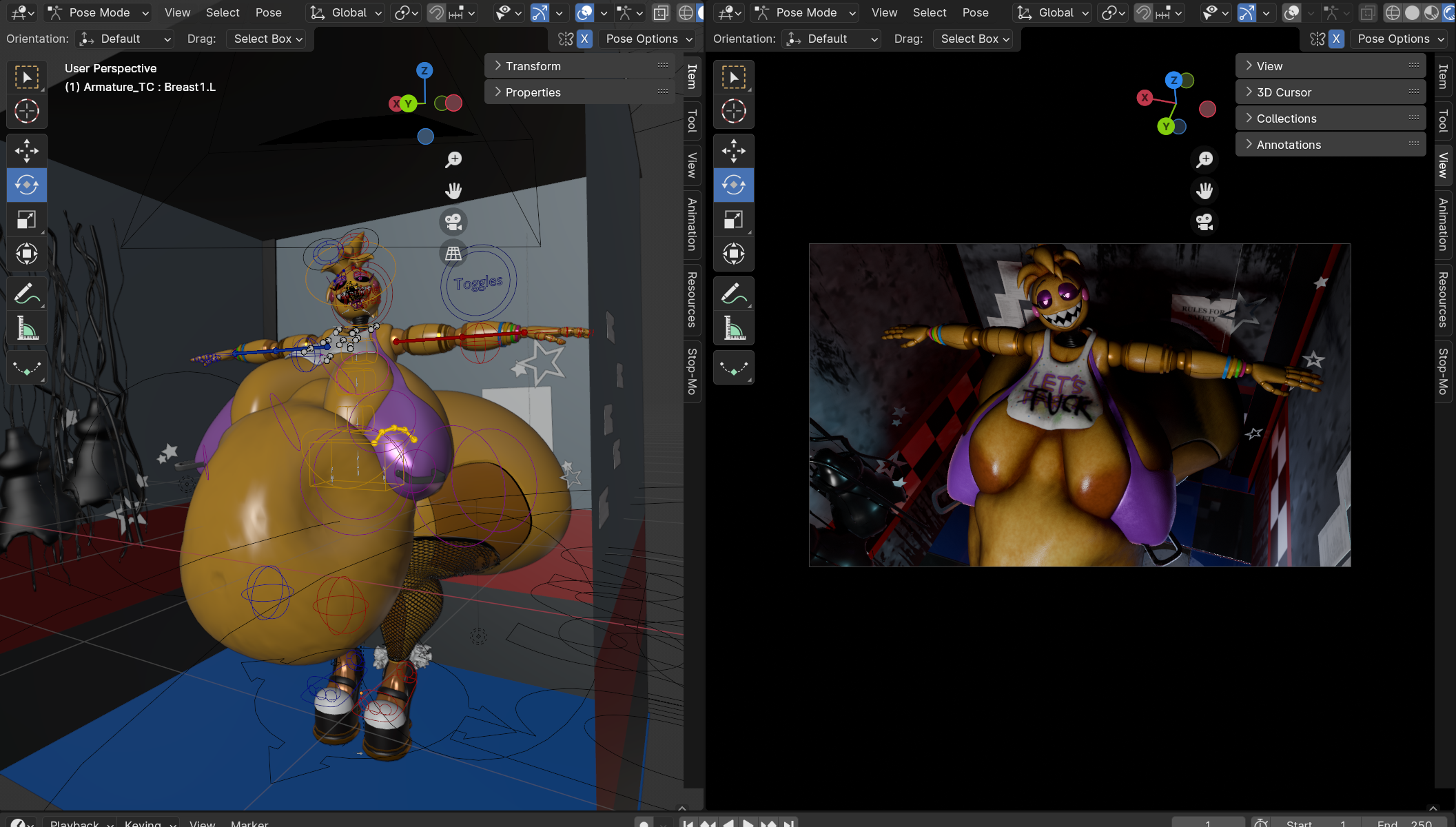Expand the Collections panel in right sidebar
Viewport: 1456px width, 827px height.
[x=1331, y=119]
